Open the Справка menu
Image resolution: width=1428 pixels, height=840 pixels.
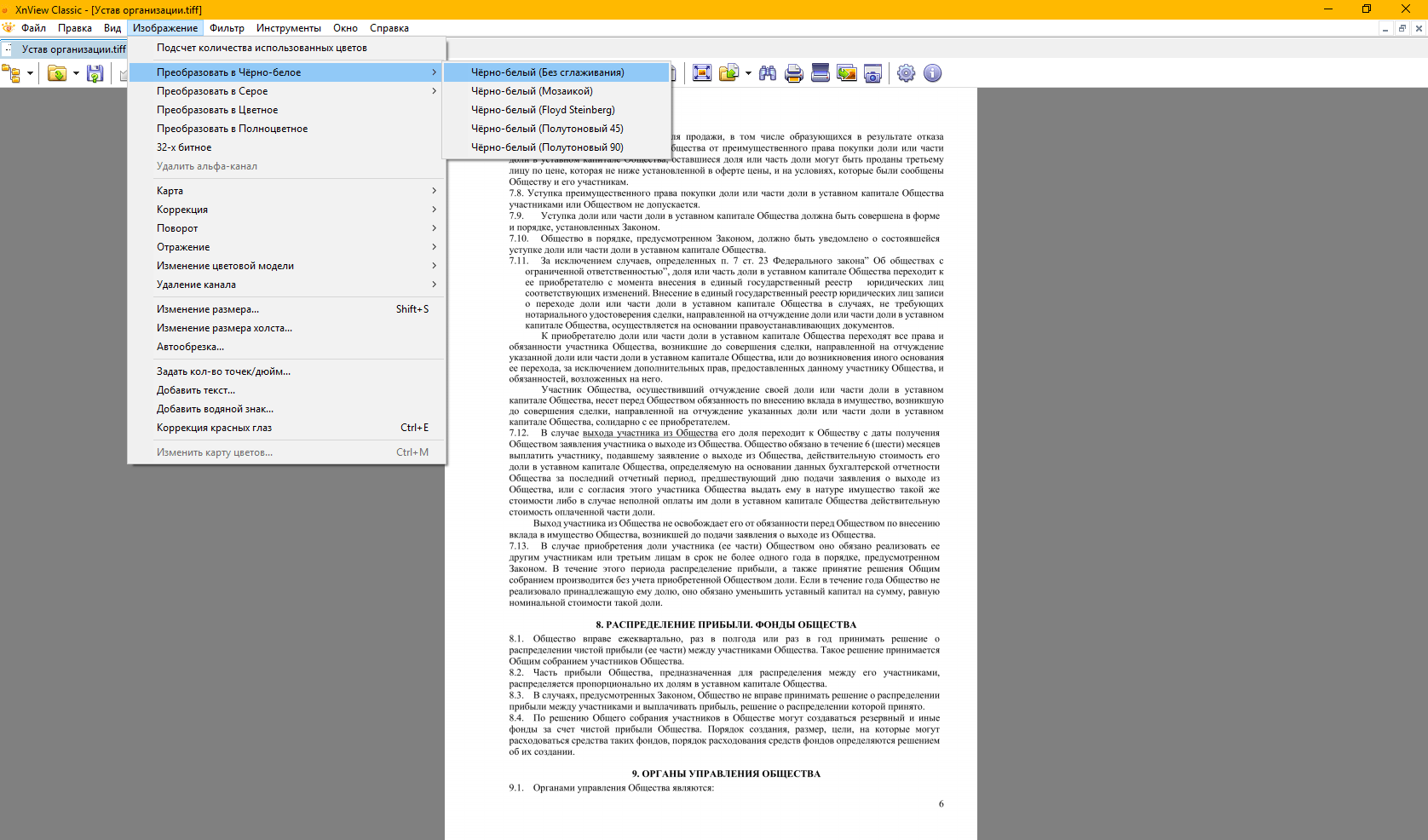[x=389, y=28]
